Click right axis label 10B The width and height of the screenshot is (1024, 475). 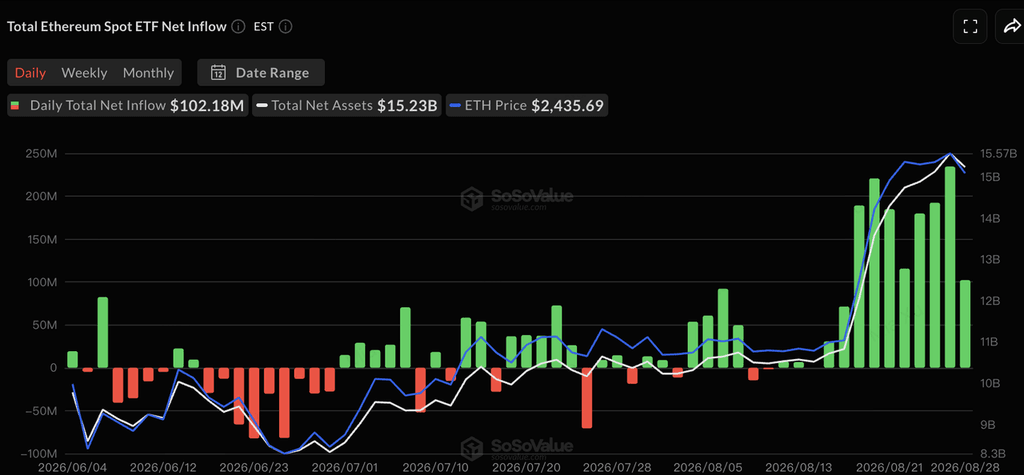click(991, 383)
